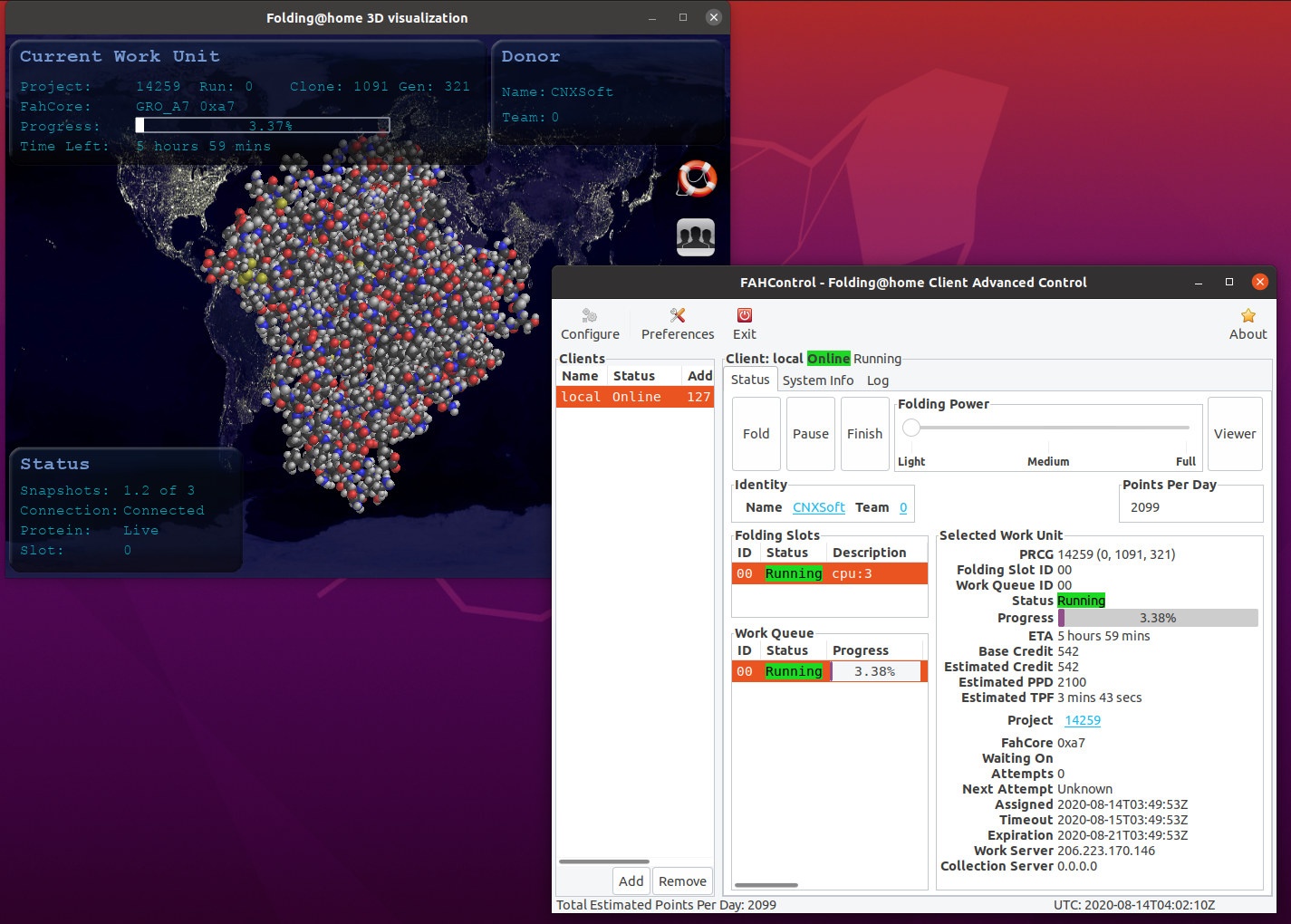Open Preferences in FAHControl toolbar
Image resolution: width=1291 pixels, height=924 pixels.
pyautogui.click(x=678, y=324)
